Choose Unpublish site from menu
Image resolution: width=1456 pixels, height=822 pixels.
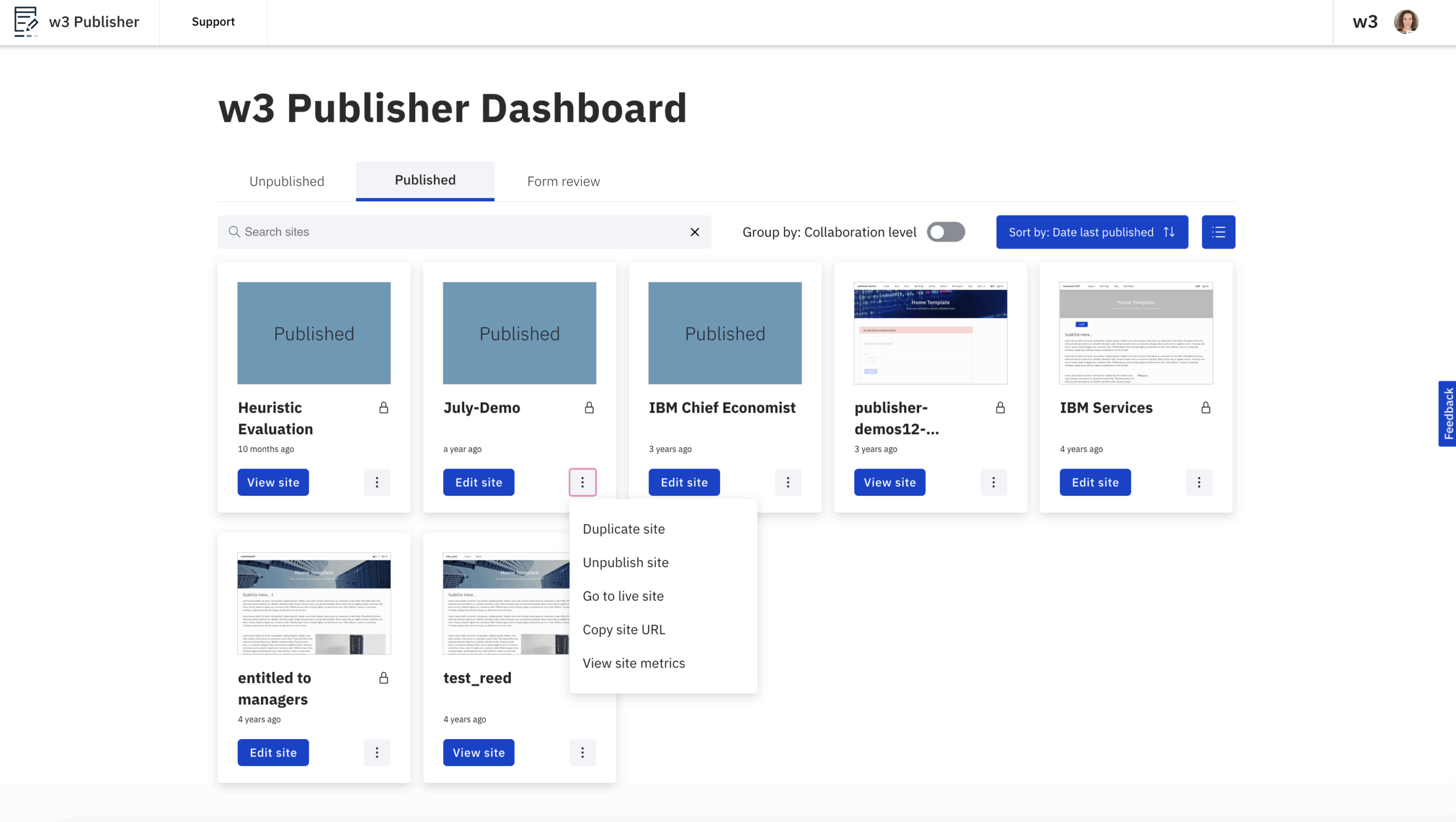(x=663, y=562)
